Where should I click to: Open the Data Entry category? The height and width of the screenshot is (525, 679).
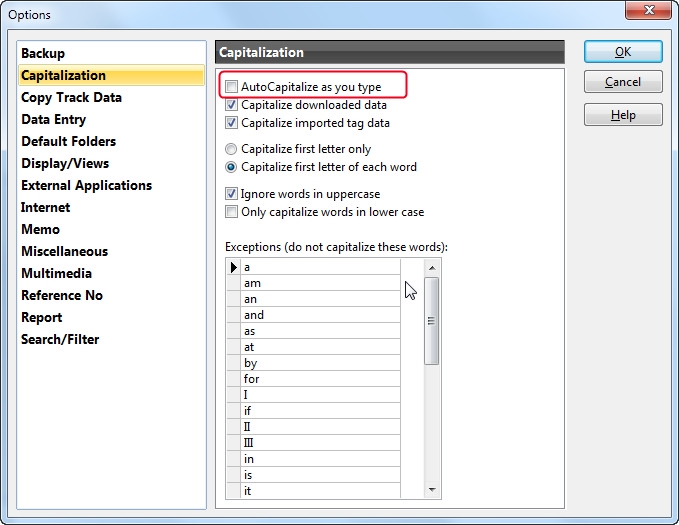tap(53, 119)
